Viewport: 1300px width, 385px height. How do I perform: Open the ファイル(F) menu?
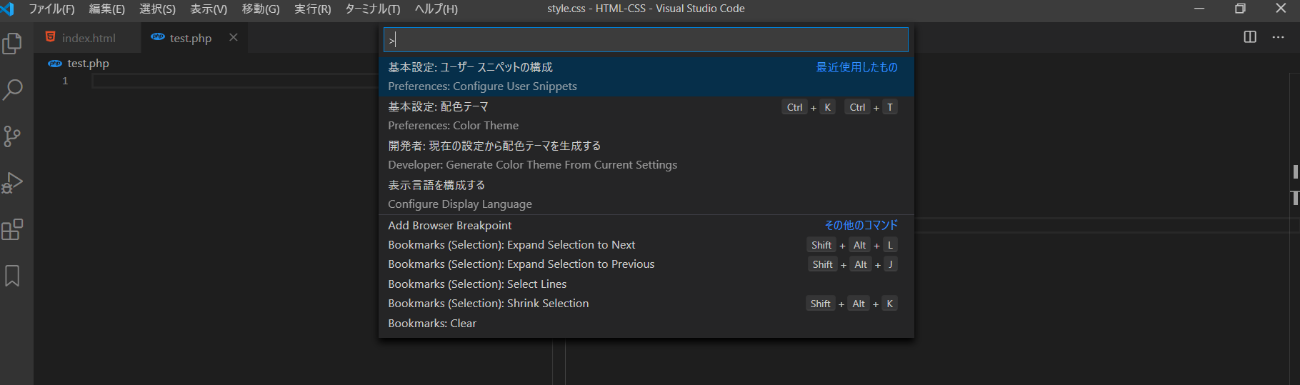[52, 9]
